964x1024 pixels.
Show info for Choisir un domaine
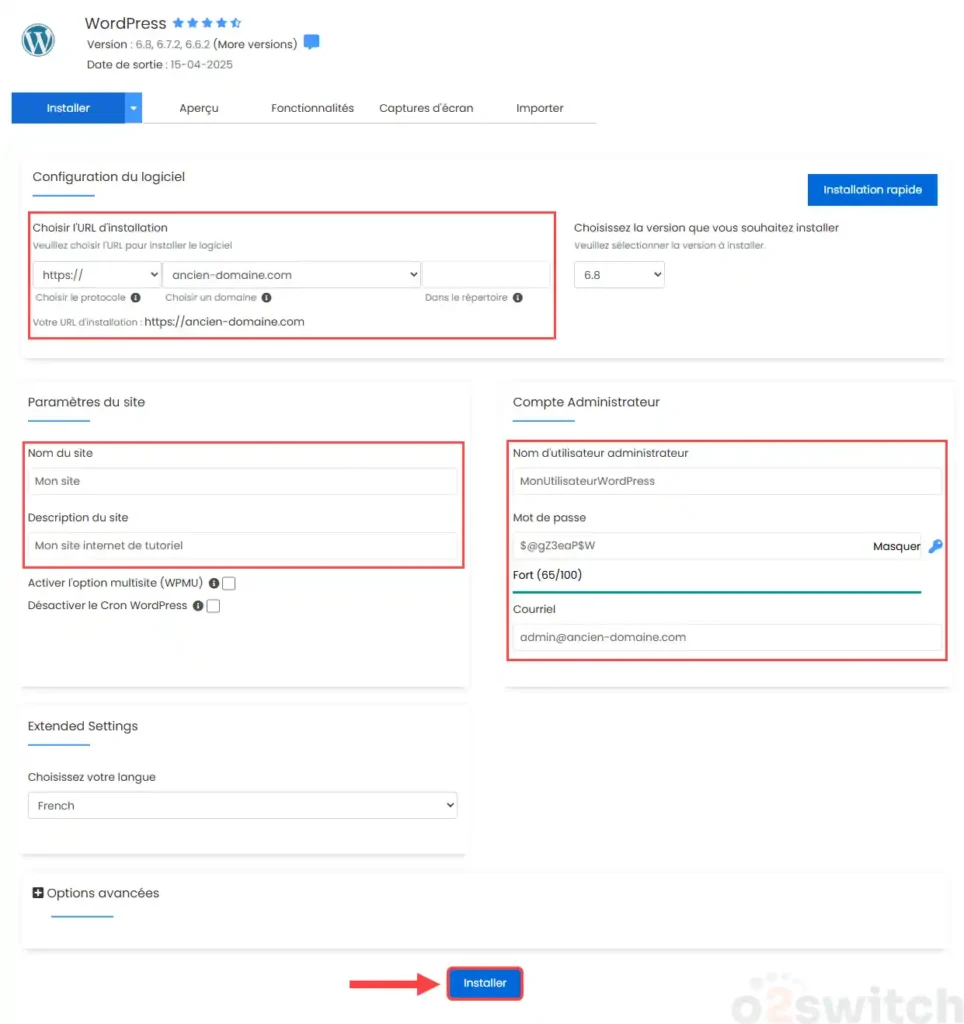(x=266, y=298)
